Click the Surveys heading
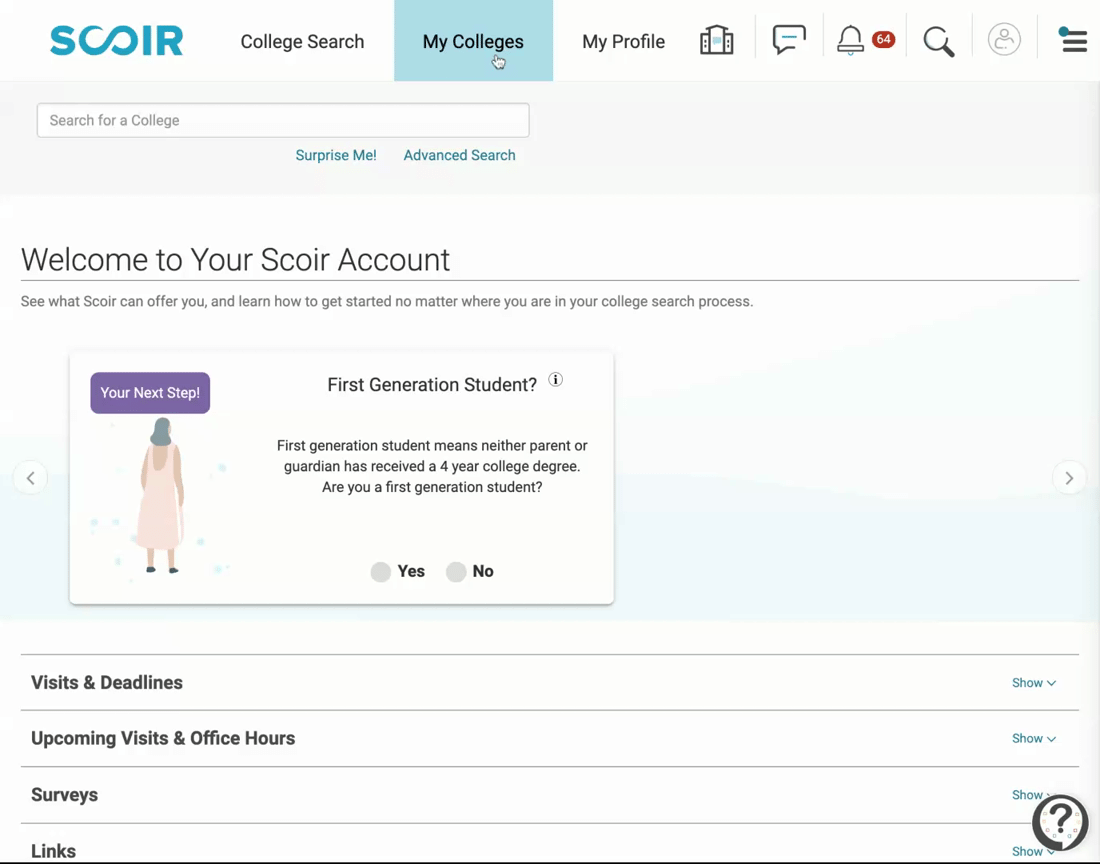 click(65, 795)
